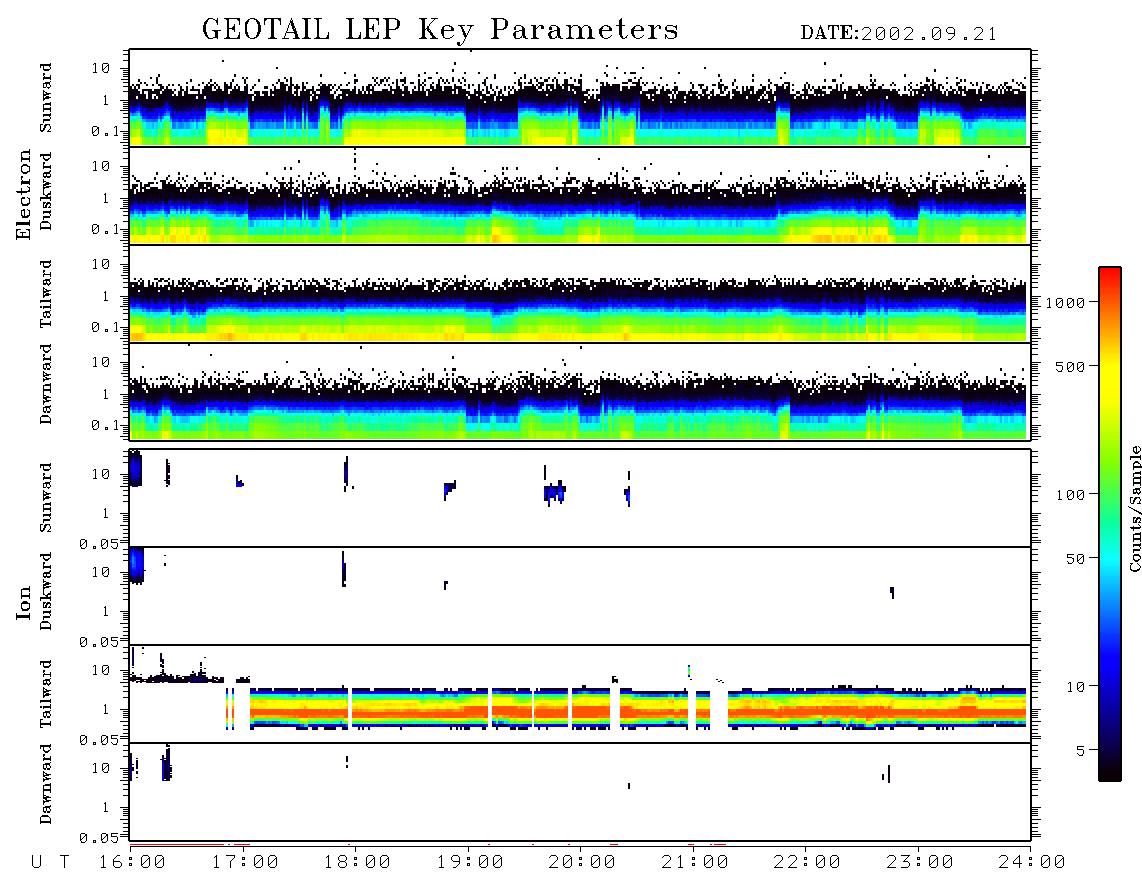
Task: Click the Sunward label of Ion group
Action: (x=46, y=497)
